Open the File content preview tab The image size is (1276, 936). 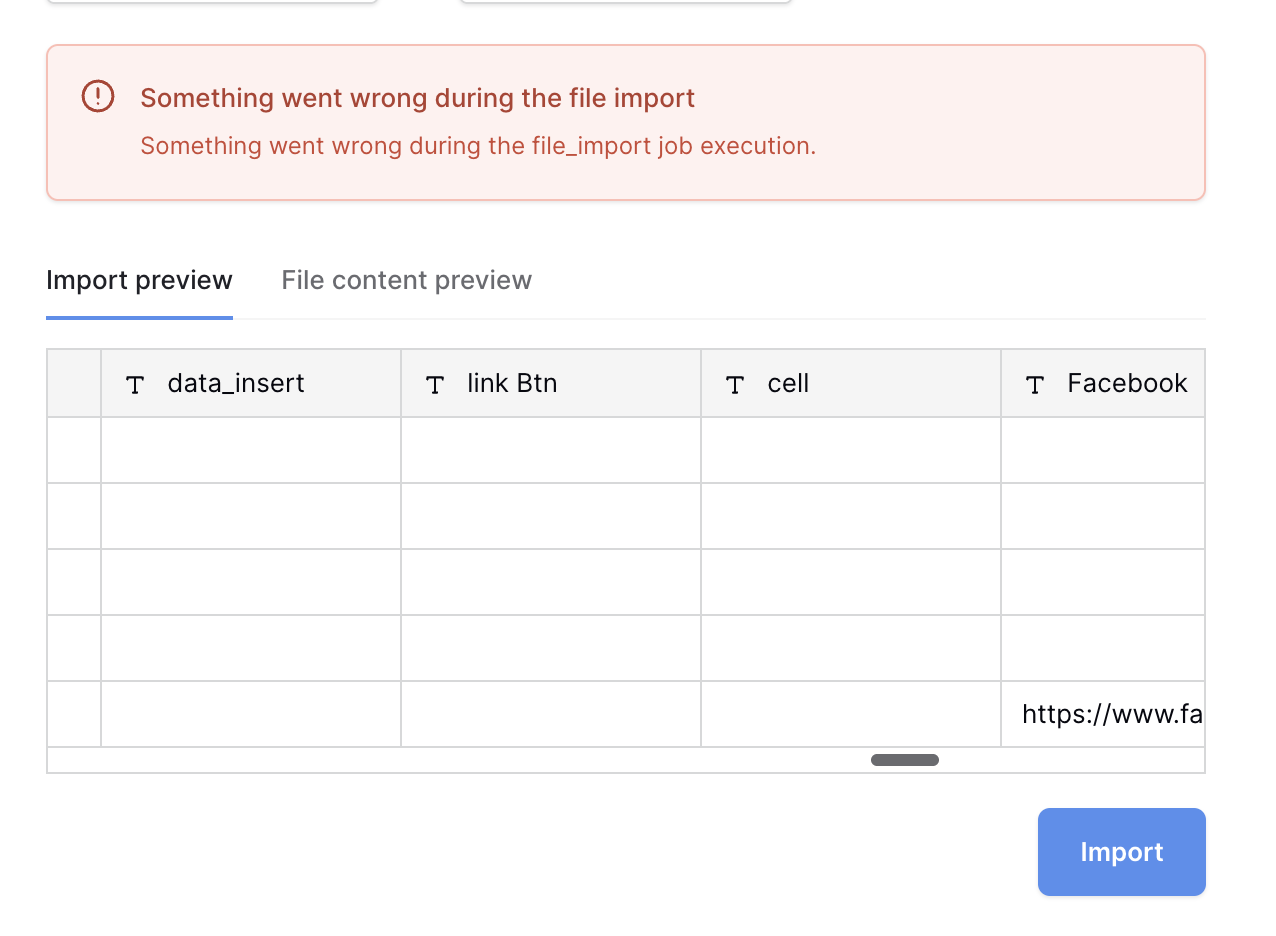406,280
